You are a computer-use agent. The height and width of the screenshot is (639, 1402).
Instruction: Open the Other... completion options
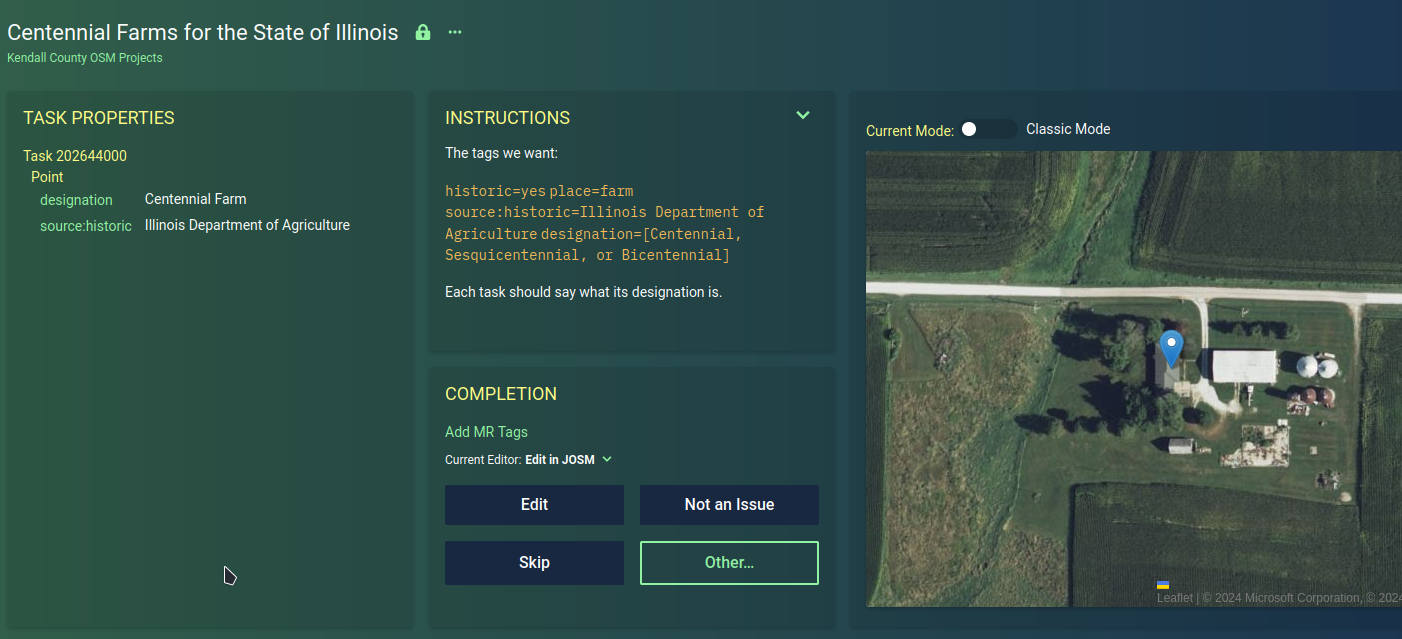coord(729,563)
